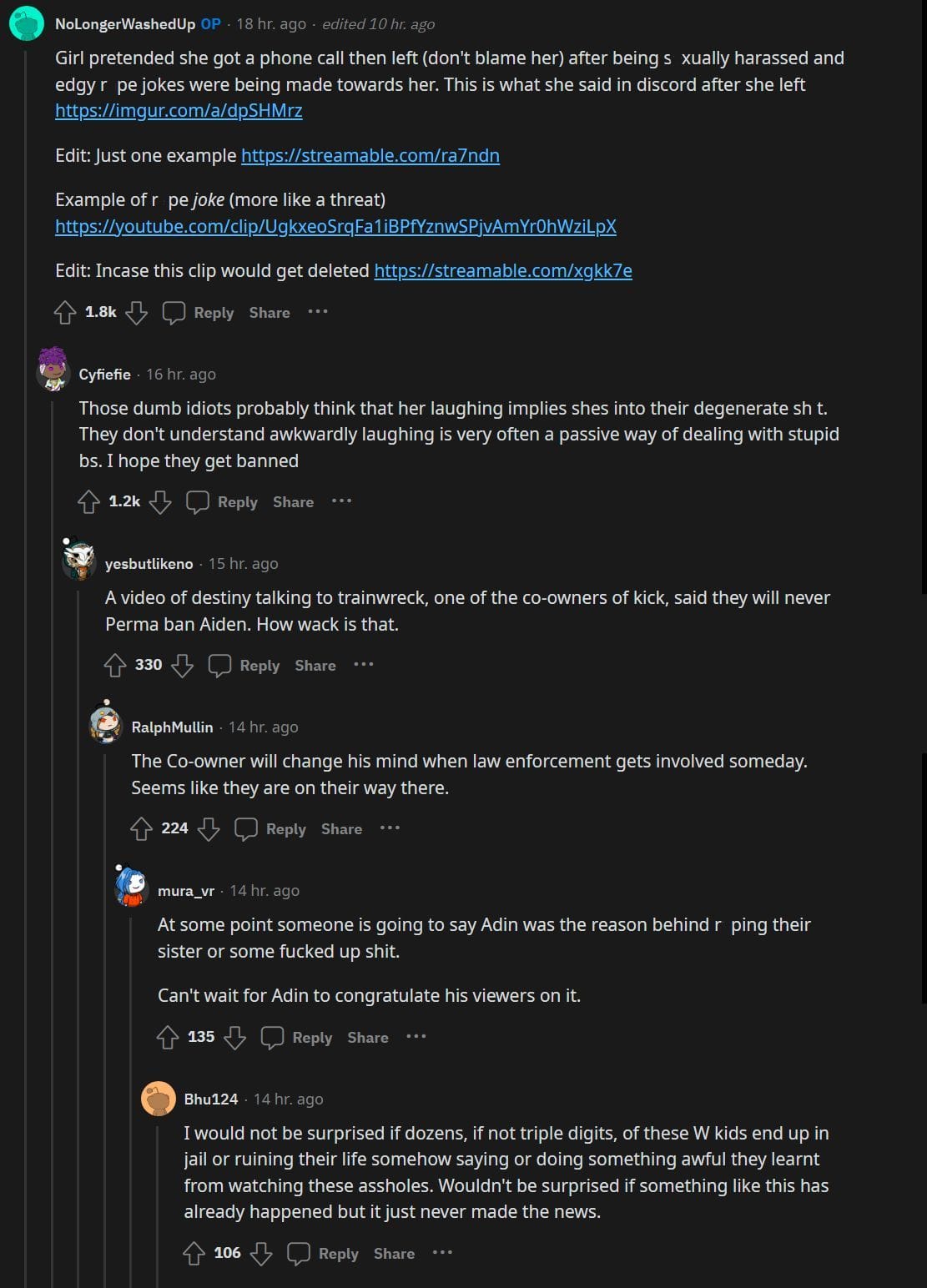Open the three-dot menu on yesbutlikeno's comment
The height and width of the screenshot is (1288, 927).
point(364,665)
